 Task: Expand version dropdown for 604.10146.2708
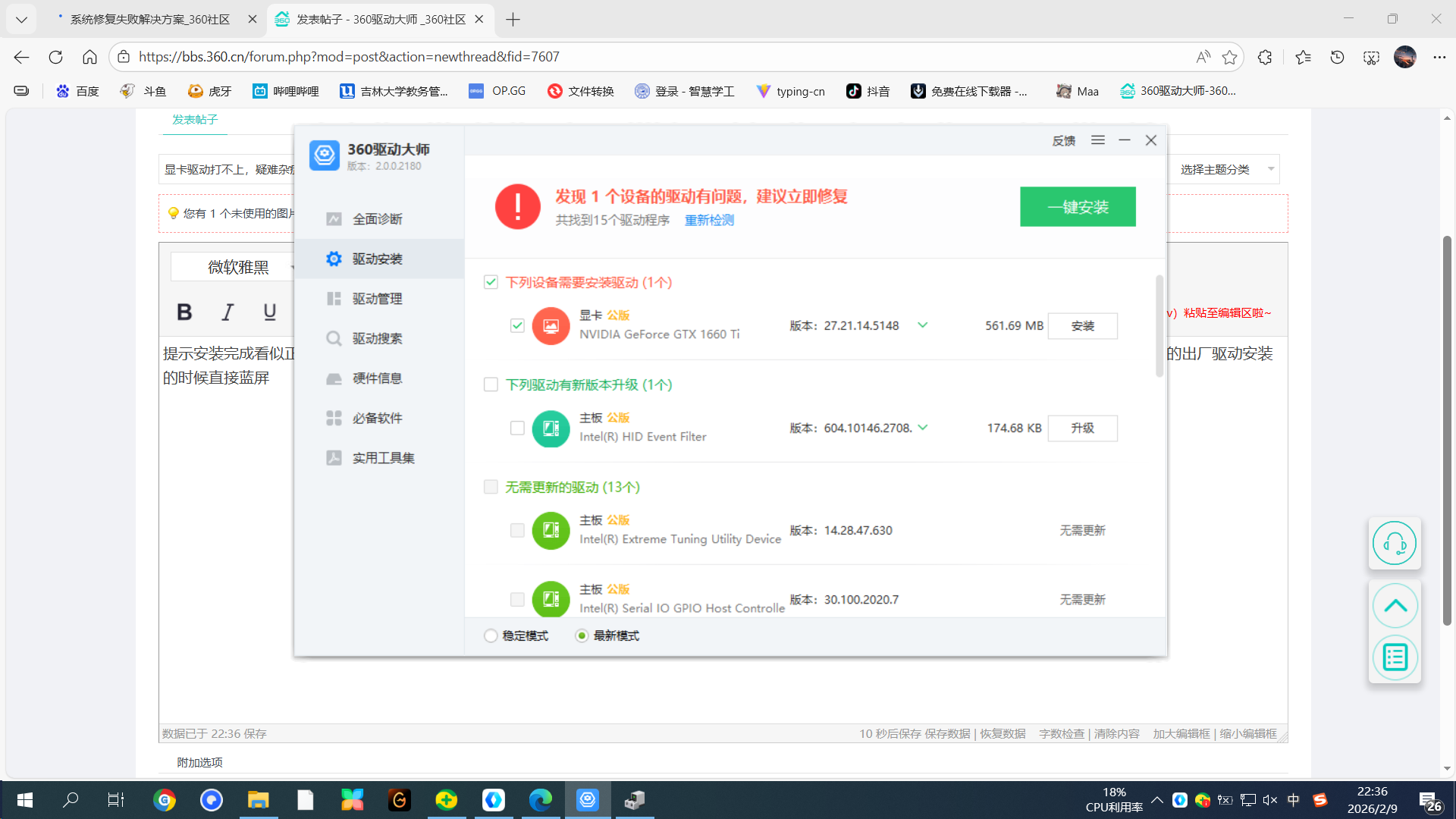[923, 428]
